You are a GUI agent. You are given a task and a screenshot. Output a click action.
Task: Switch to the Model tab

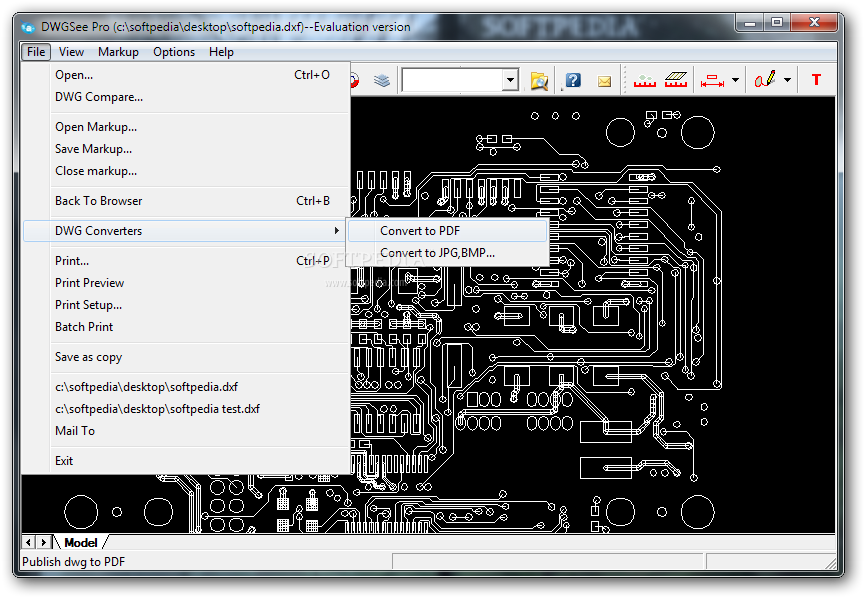[81, 543]
